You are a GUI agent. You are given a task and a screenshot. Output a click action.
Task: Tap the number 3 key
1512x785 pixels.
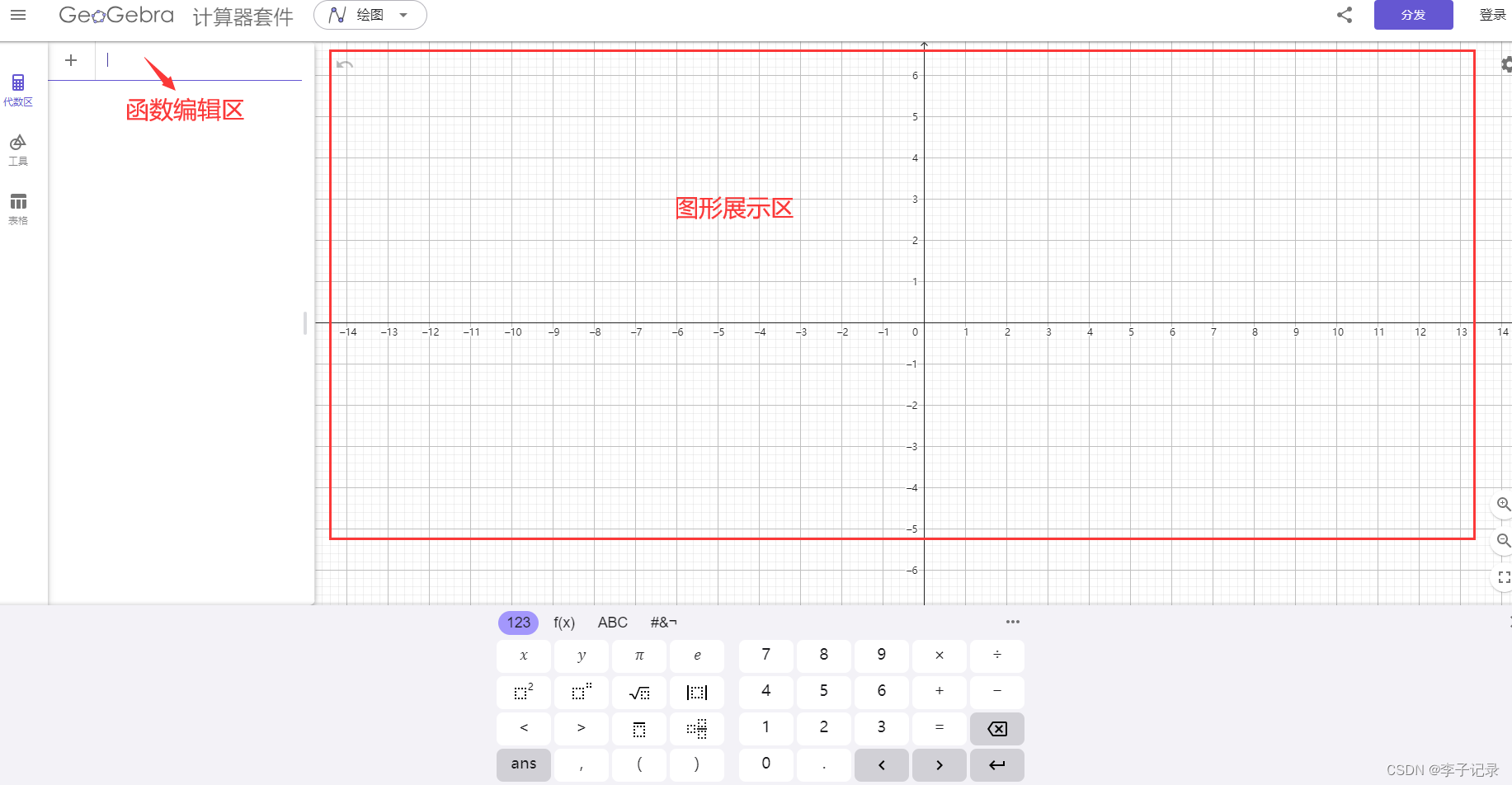click(x=882, y=728)
